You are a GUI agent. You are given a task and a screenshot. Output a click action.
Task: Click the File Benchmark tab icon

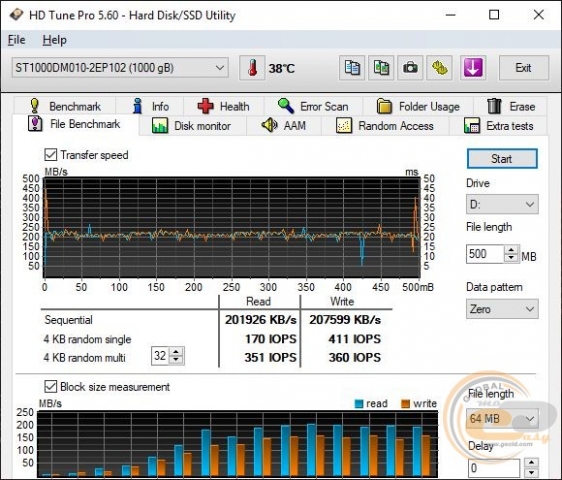click(x=35, y=124)
